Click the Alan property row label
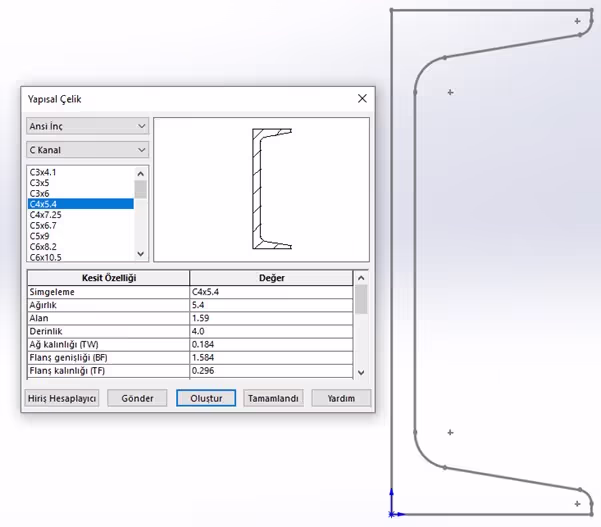This screenshot has height=527, width=601. click(x=108, y=318)
